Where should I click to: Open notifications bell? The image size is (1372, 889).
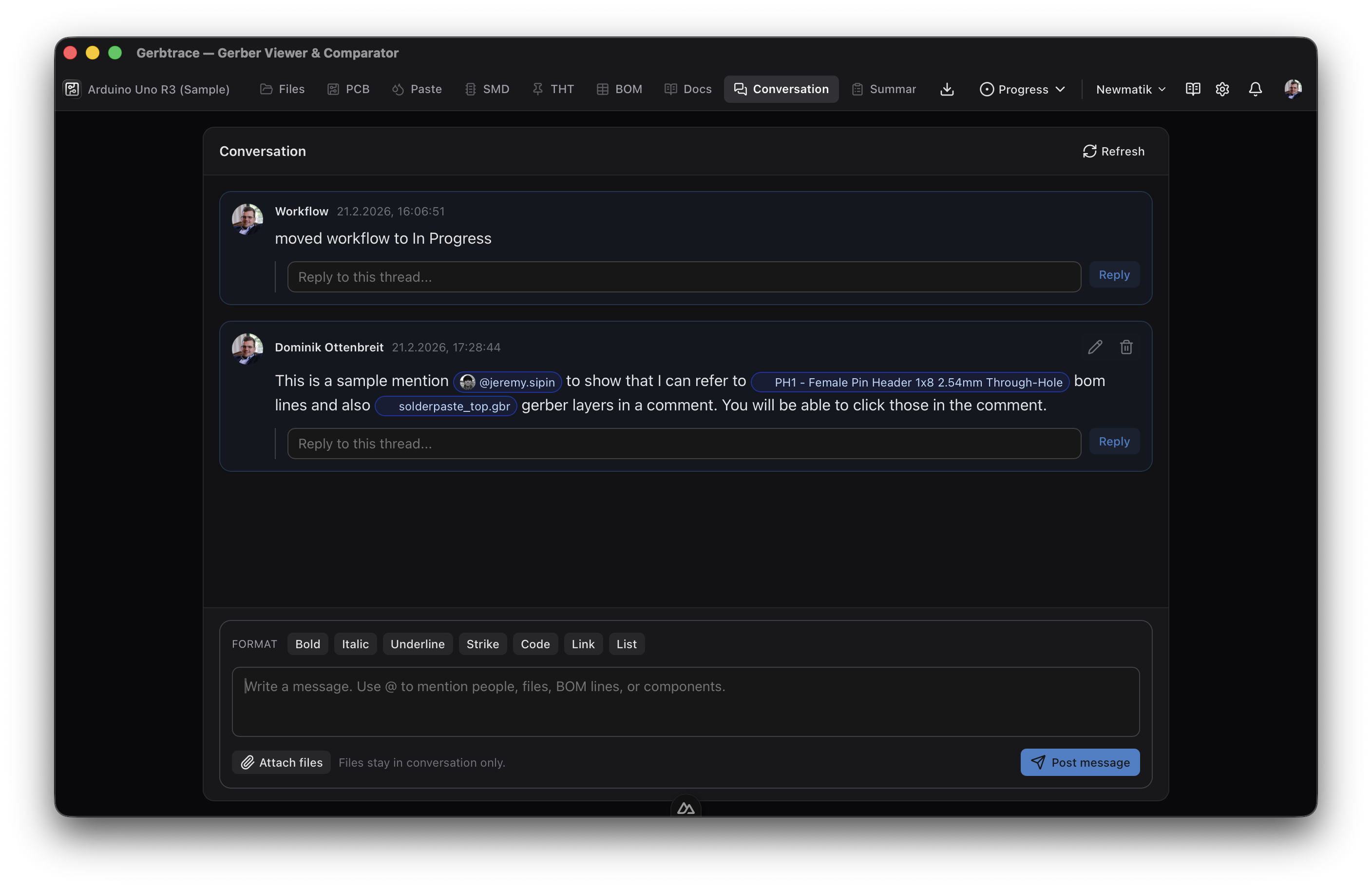pyautogui.click(x=1255, y=89)
